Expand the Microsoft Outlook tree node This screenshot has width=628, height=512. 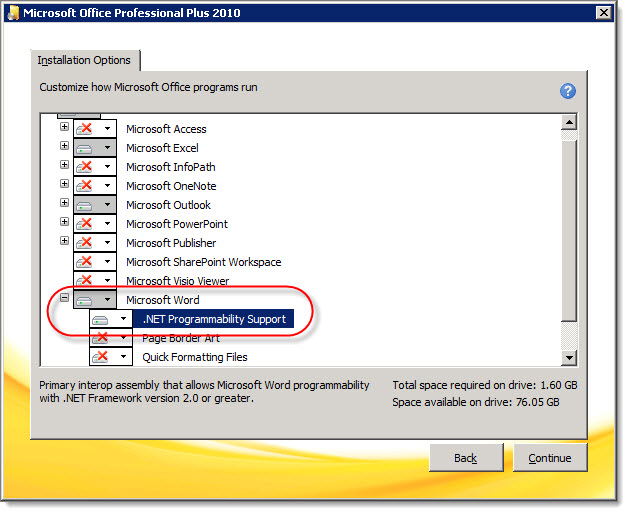coord(64,202)
